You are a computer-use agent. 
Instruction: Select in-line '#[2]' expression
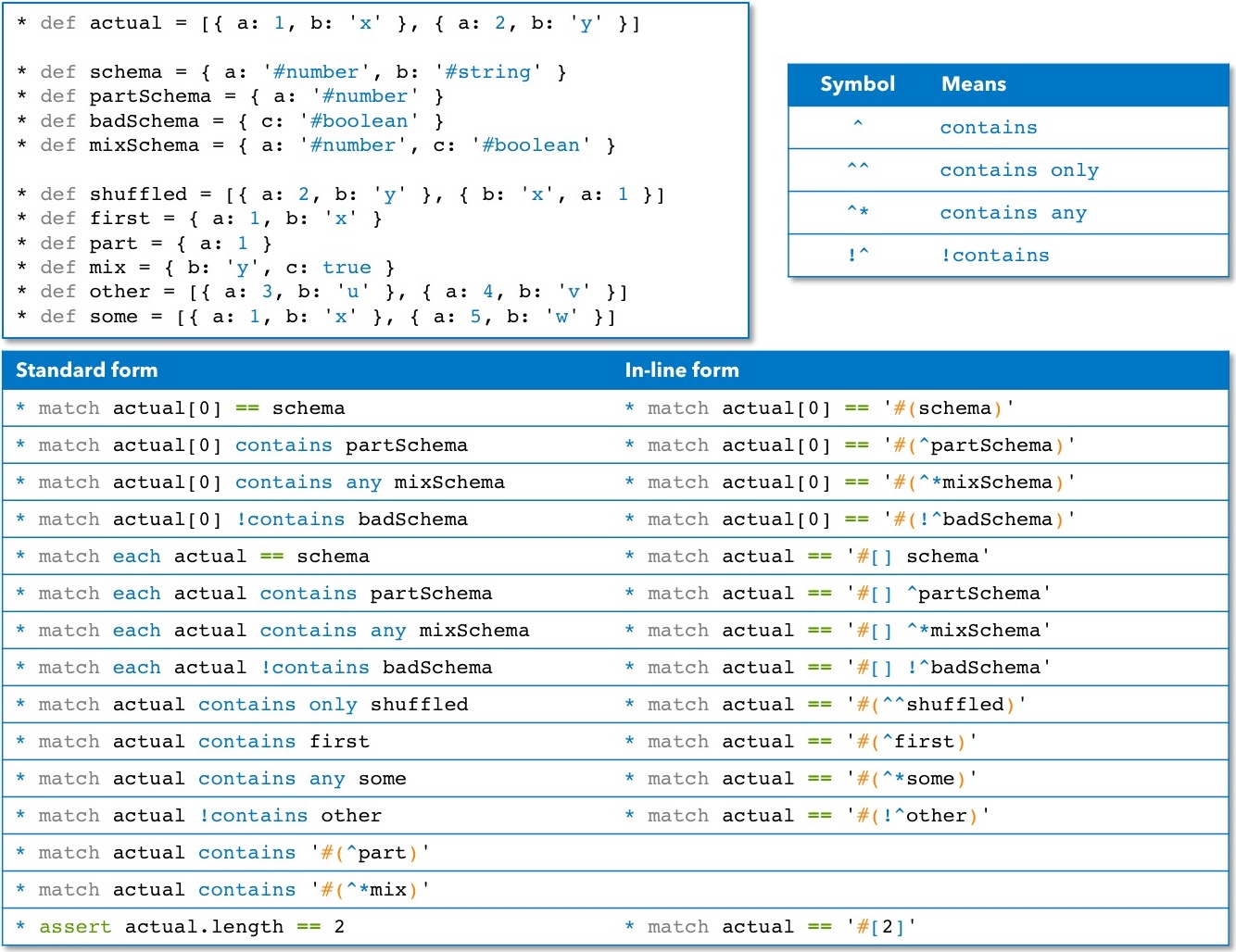(881, 927)
